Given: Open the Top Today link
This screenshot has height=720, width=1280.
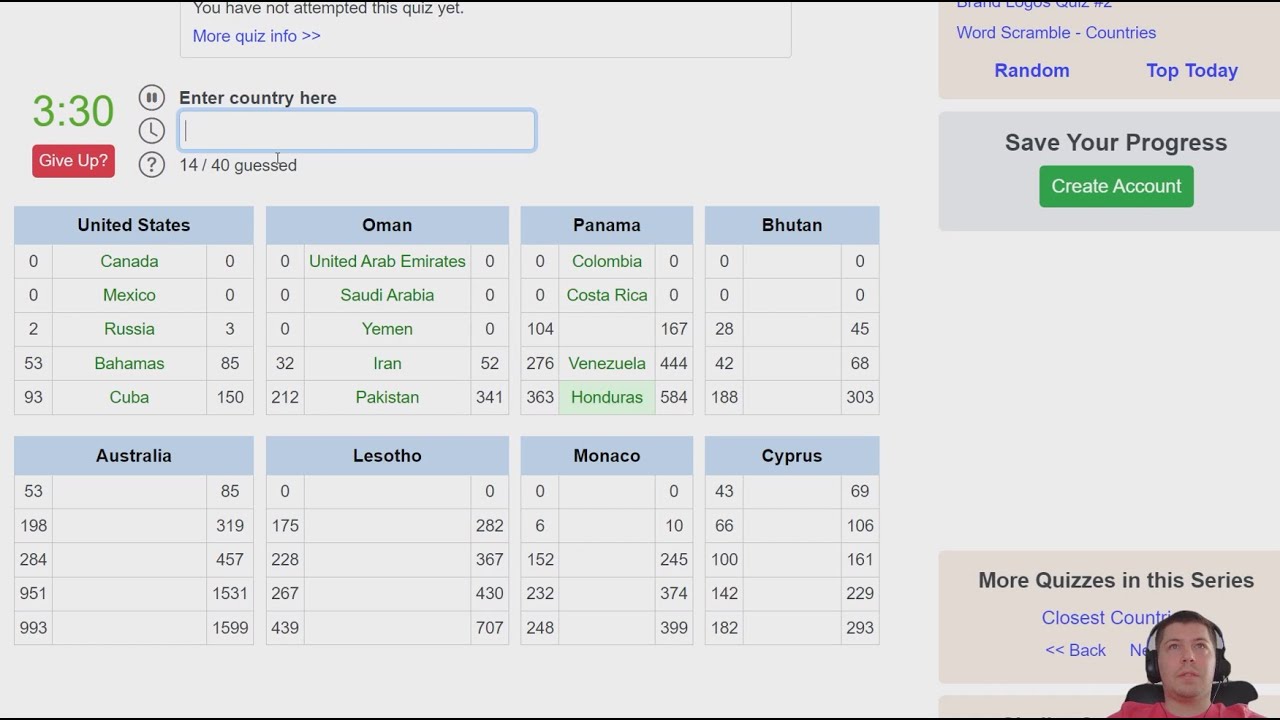Looking at the screenshot, I should click(1192, 70).
